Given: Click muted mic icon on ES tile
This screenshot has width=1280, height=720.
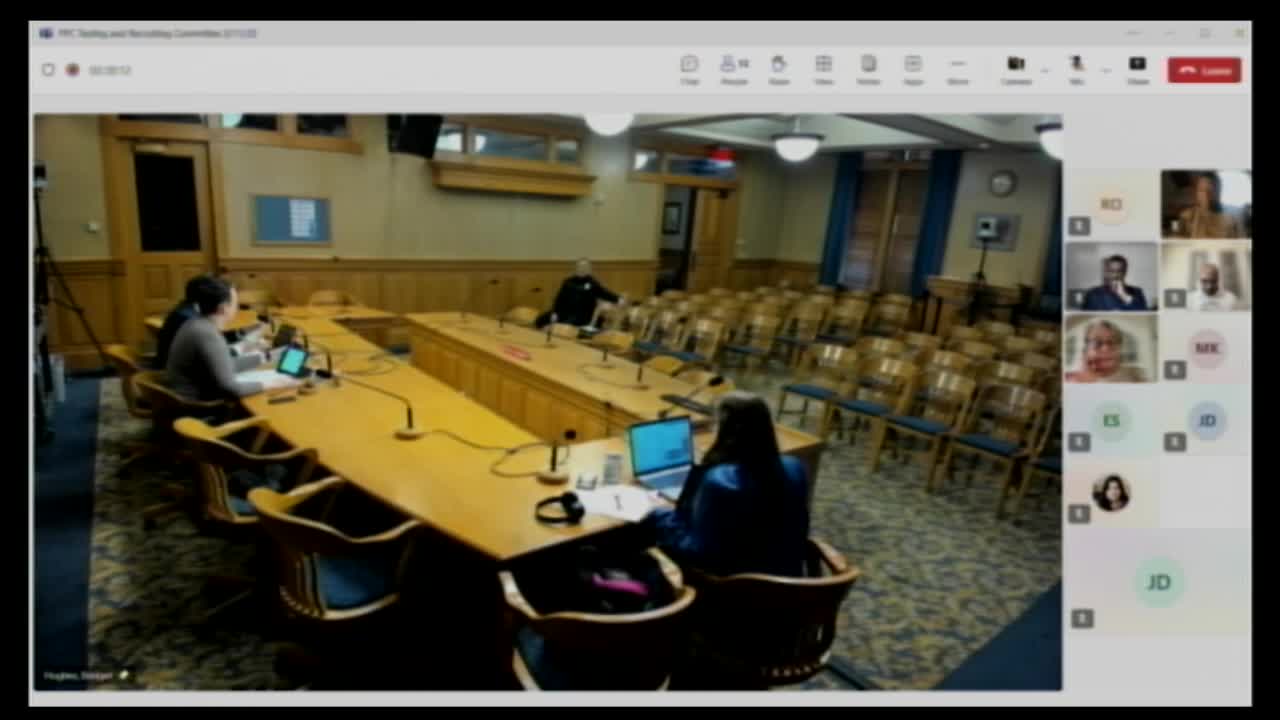Looking at the screenshot, I should pos(1079,441).
